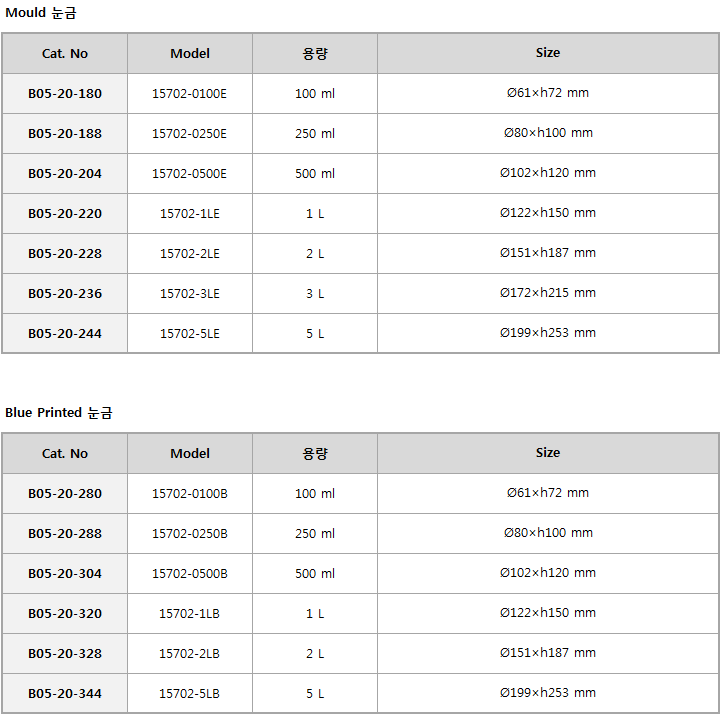Click size Ø102×h120 mm in B05-20-304 row
This screenshot has width=720, height=716.
pos(548,573)
